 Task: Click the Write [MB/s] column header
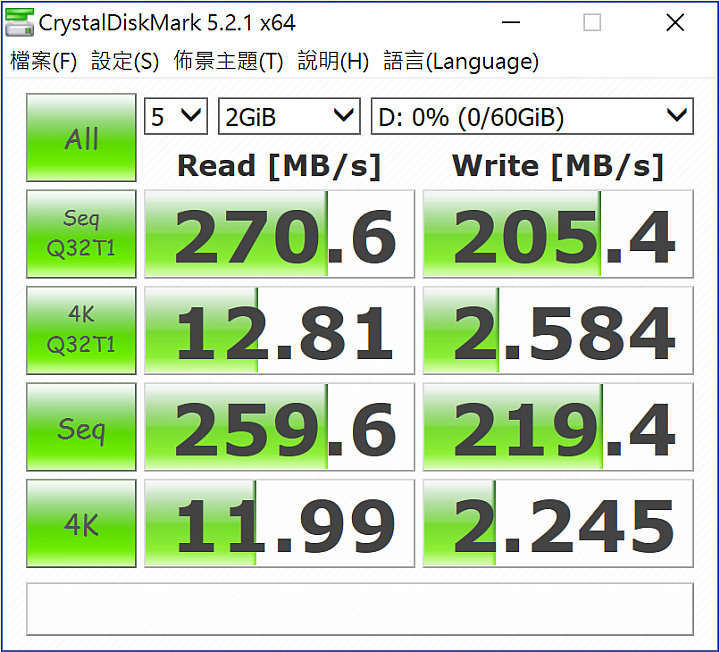(x=558, y=165)
